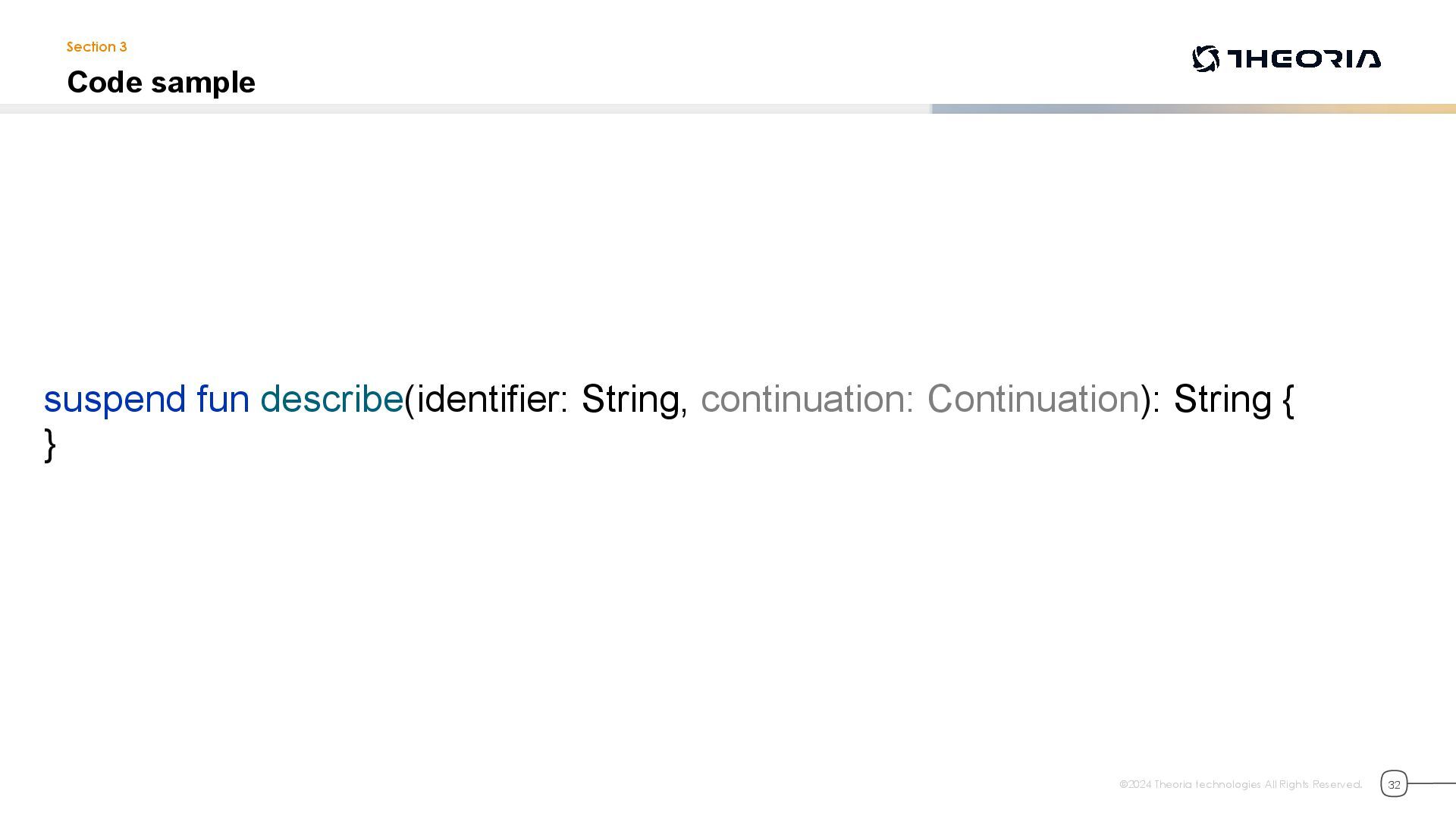Screen dimensions: 1456x819
Task: Click the Theoria swirl logo icon
Action: point(1205,58)
